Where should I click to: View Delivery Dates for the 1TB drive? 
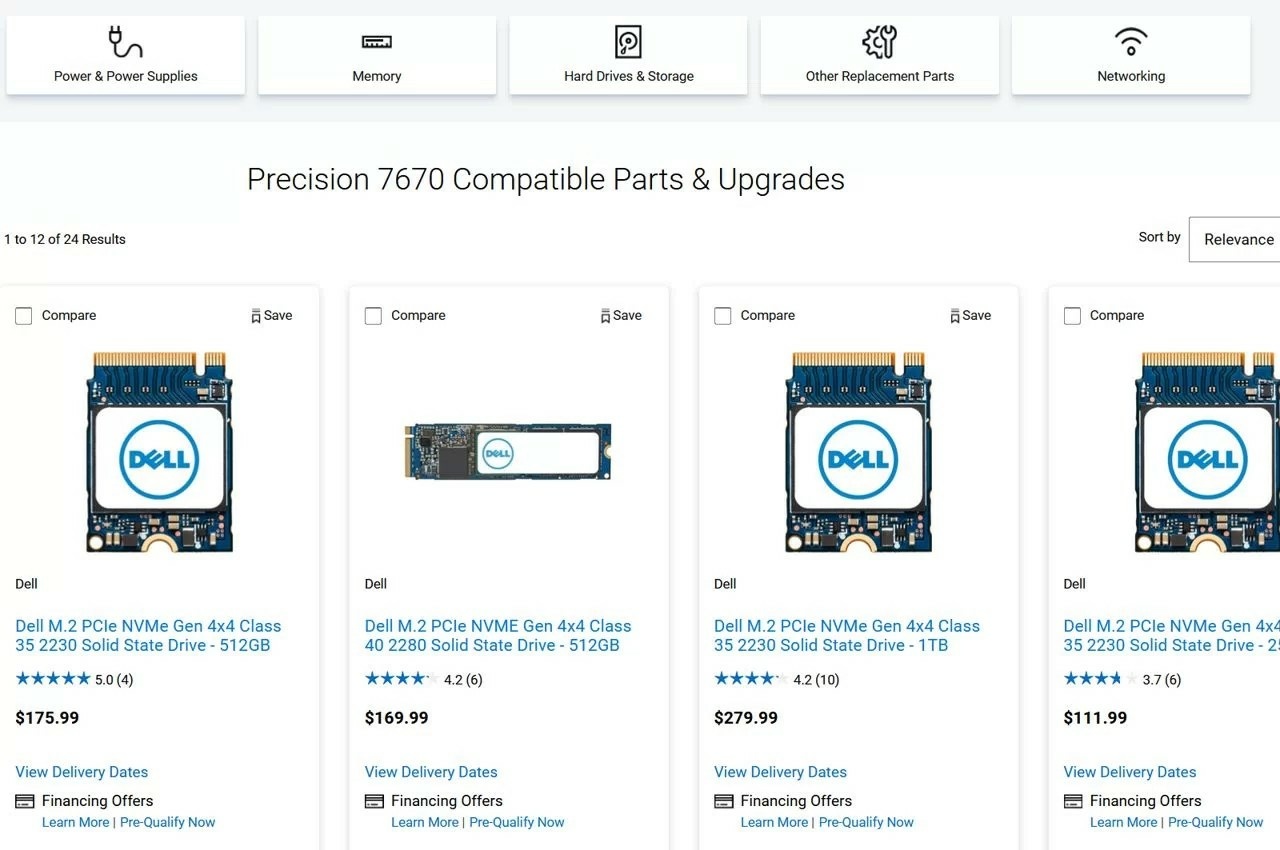[x=780, y=772]
